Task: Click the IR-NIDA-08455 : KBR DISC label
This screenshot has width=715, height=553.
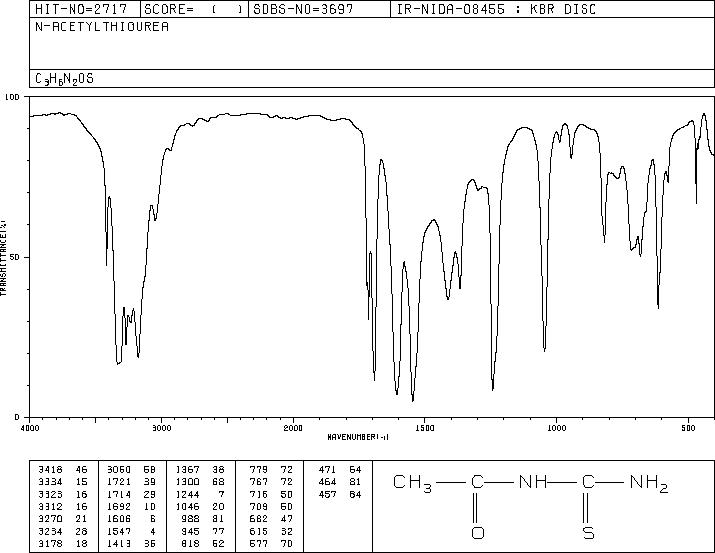Action: coord(497,9)
